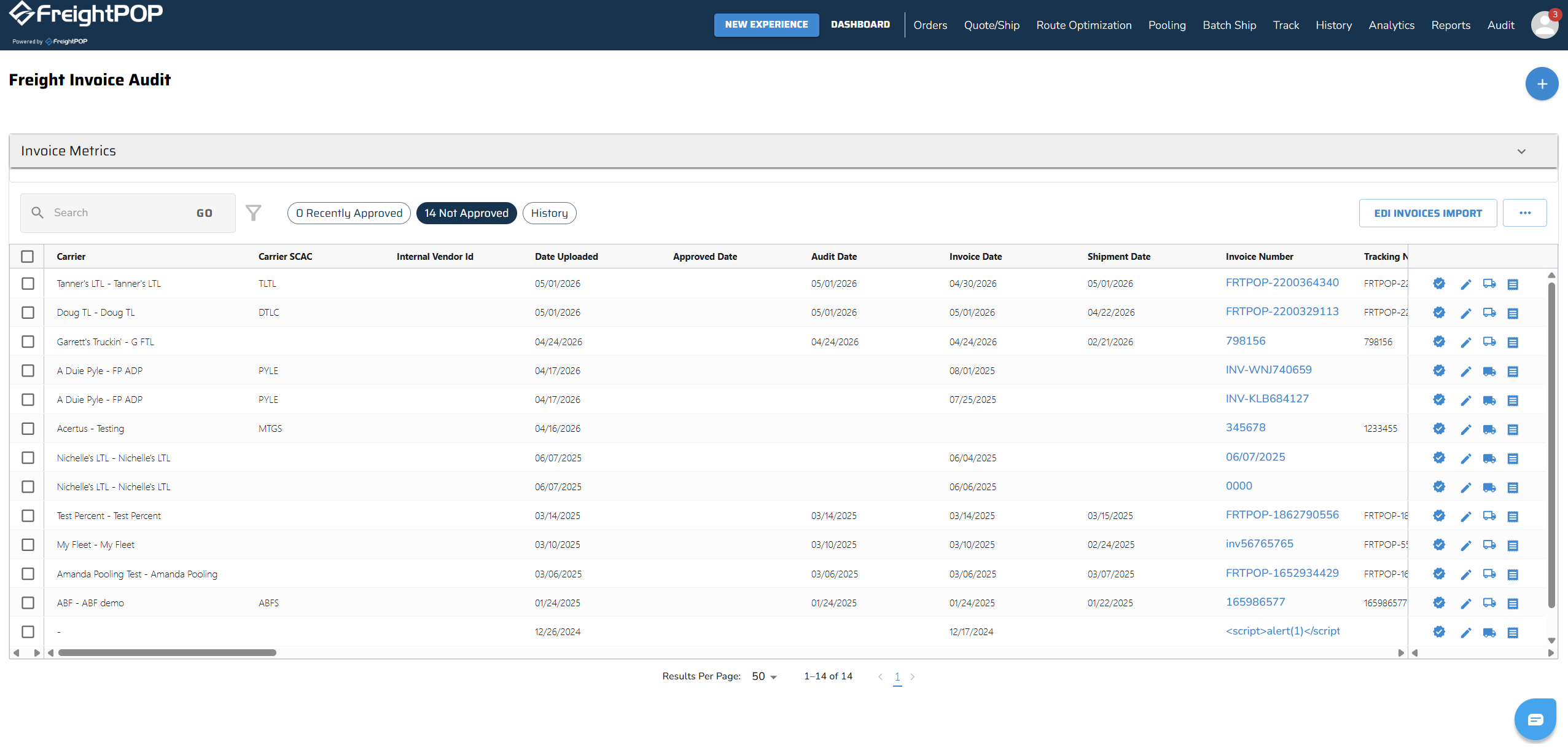The width and height of the screenshot is (1568, 750).
Task: Open the user profile avatar
Action: (1545, 25)
